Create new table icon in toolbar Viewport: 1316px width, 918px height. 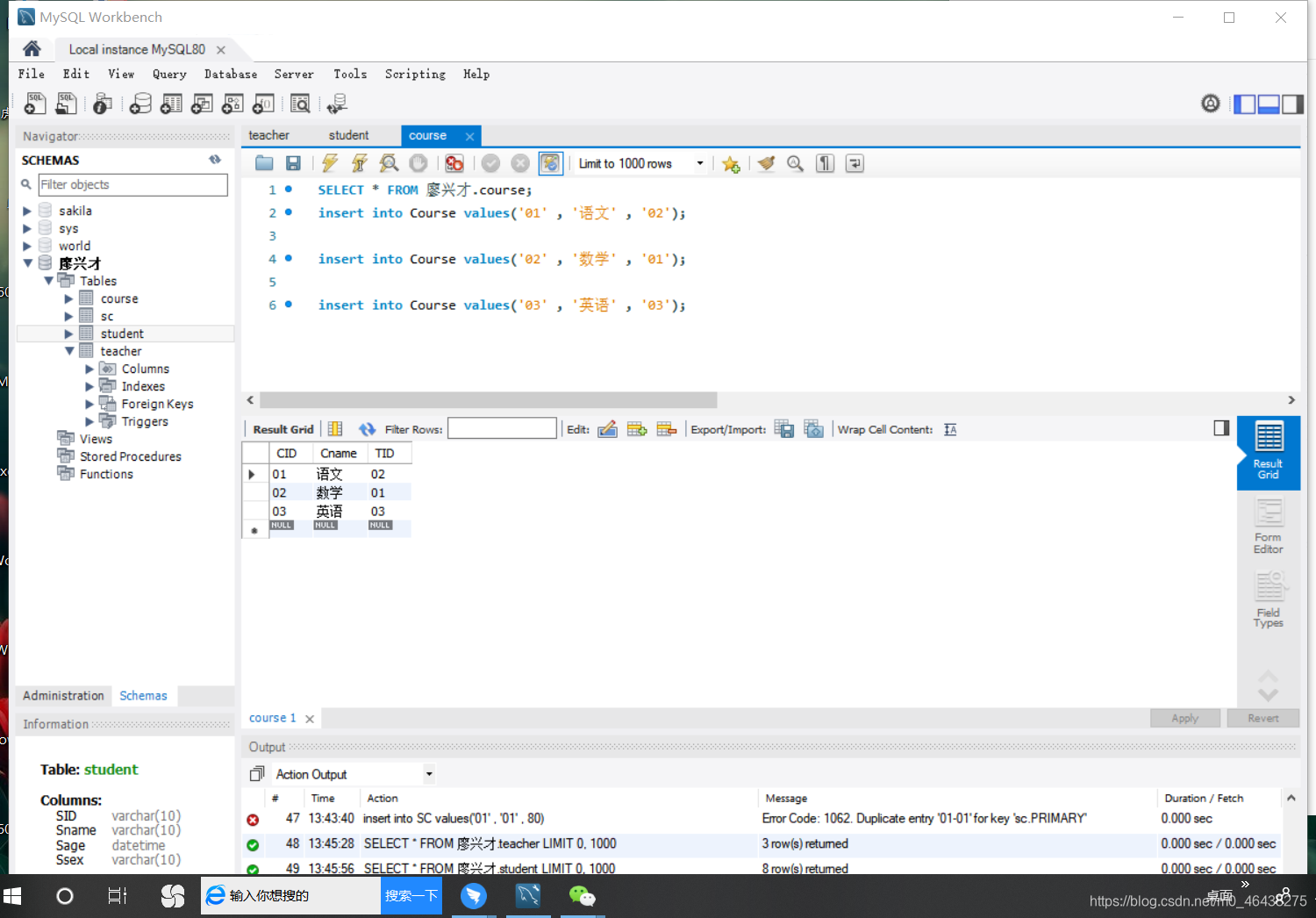(172, 104)
